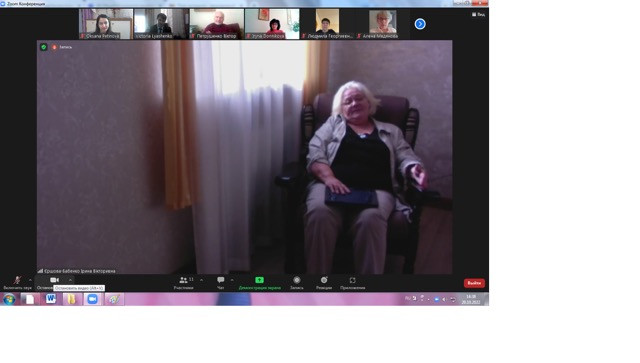The height and width of the screenshot is (363, 640).
Task: Click the red leave meeting button
Action: pos(474,283)
